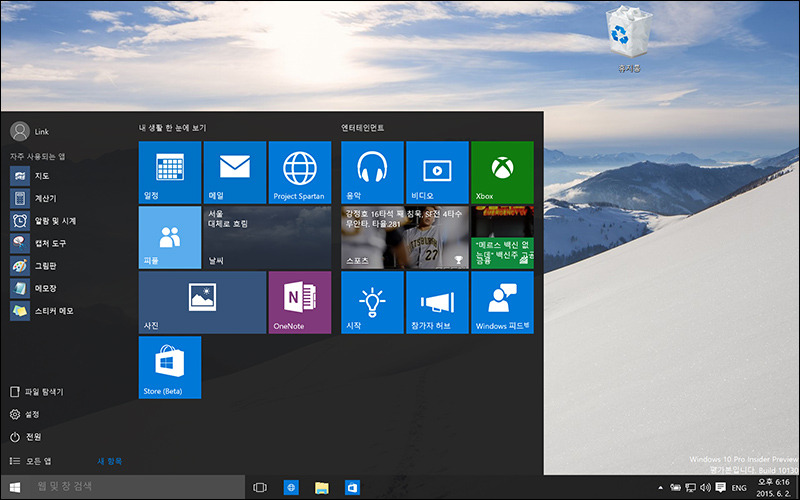Open Project Spartan from the taskbar
Viewport: 800px width, 500px height.
(291, 488)
